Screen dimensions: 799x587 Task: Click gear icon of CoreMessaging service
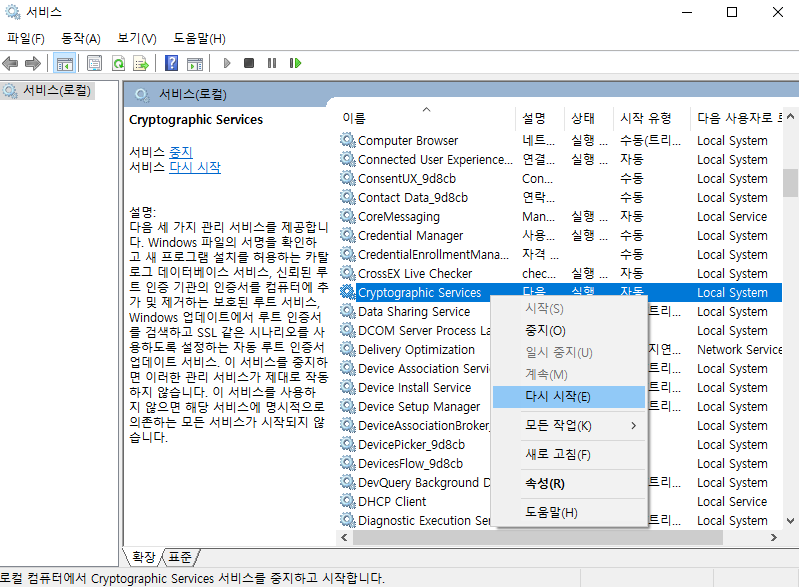[x=348, y=216]
